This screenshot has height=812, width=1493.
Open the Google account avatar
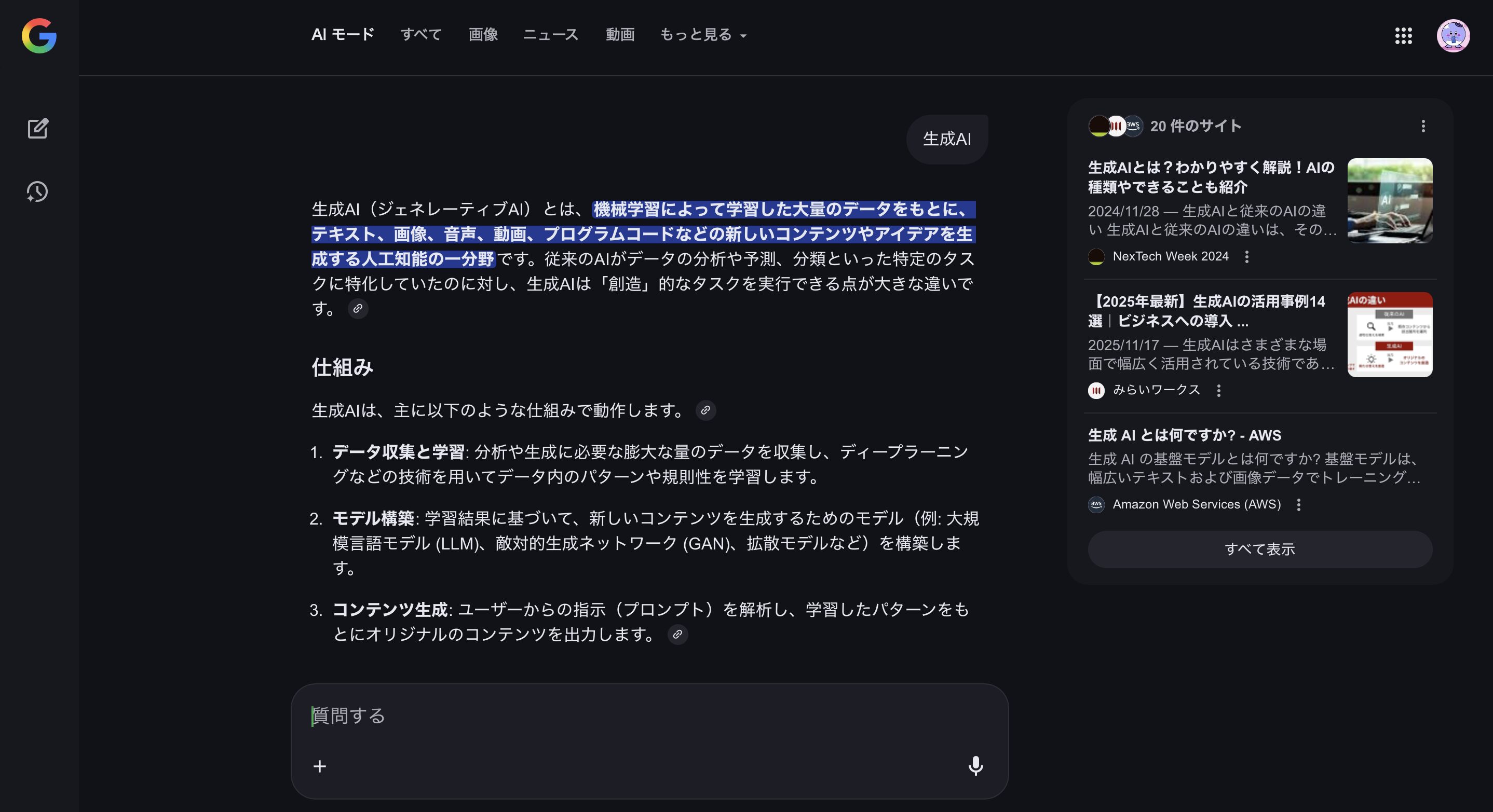[1453, 35]
